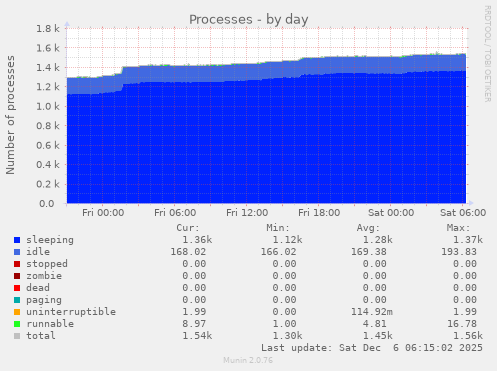Click the sleeping maximum value 1.37k
This screenshot has width=497, height=371.
tap(468, 240)
